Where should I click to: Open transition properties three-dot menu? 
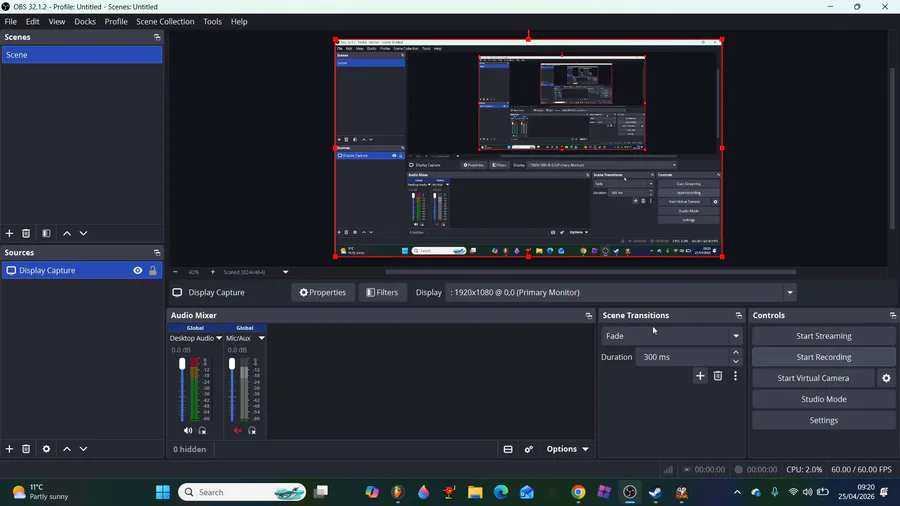click(x=735, y=376)
